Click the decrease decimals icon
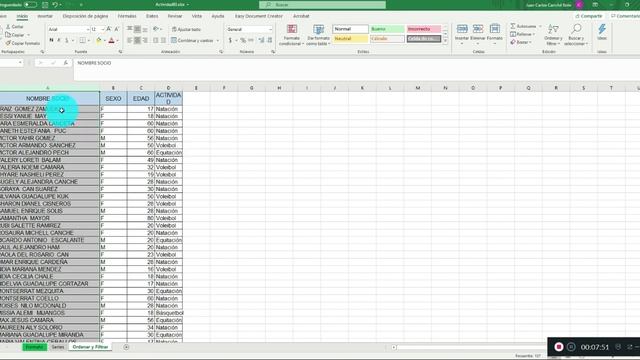The height and width of the screenshot is (360, 640). (x=270, y=40)
